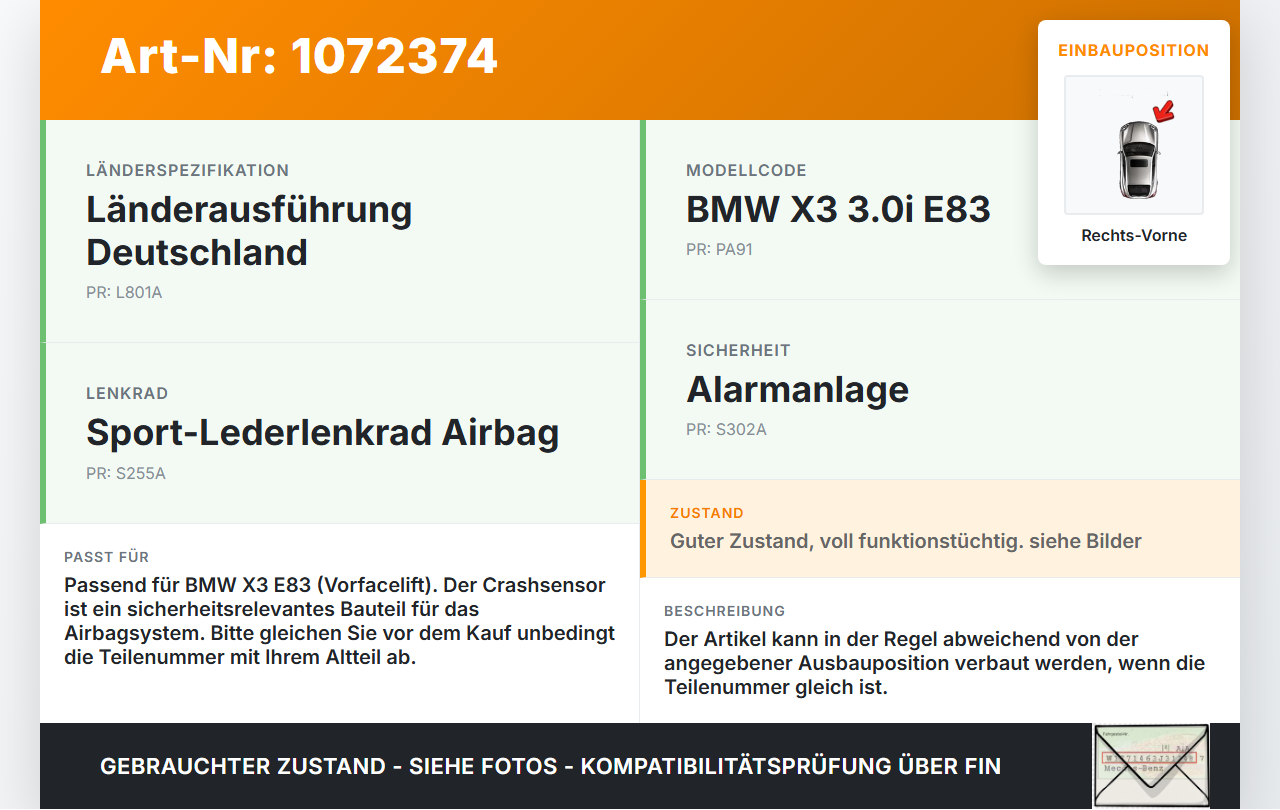Click the EINBAUPOSITION label
Viewport: 1280px width, 810px height.
(1134, 50)
